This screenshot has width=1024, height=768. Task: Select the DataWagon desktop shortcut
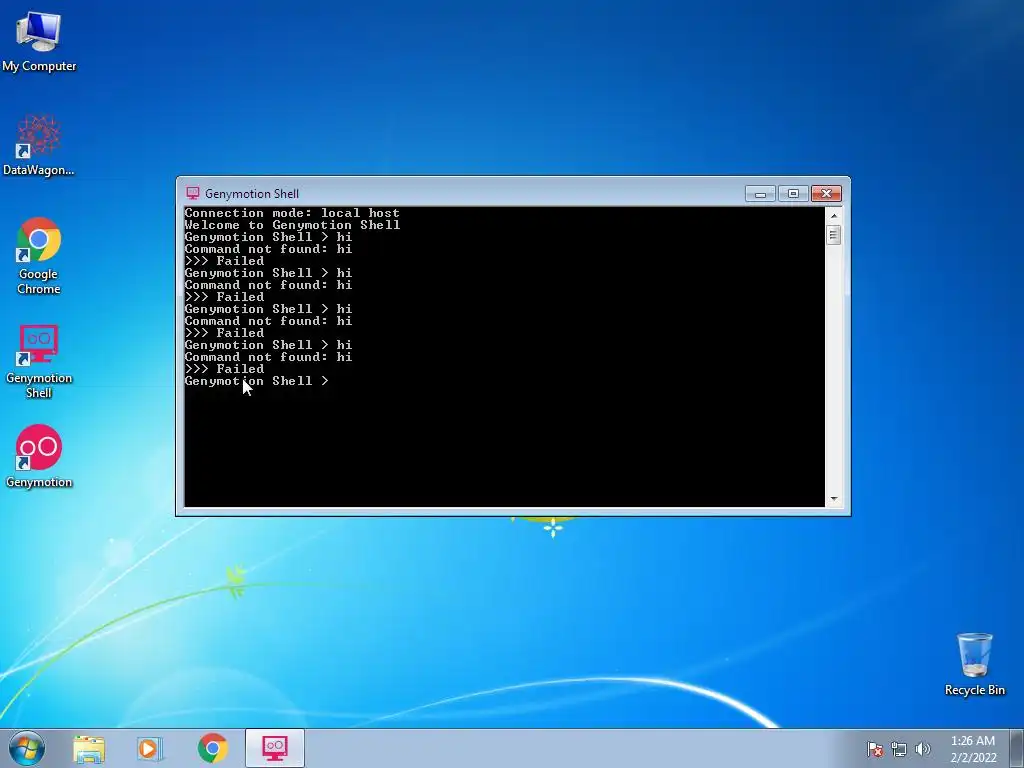[x=39, y=145]
